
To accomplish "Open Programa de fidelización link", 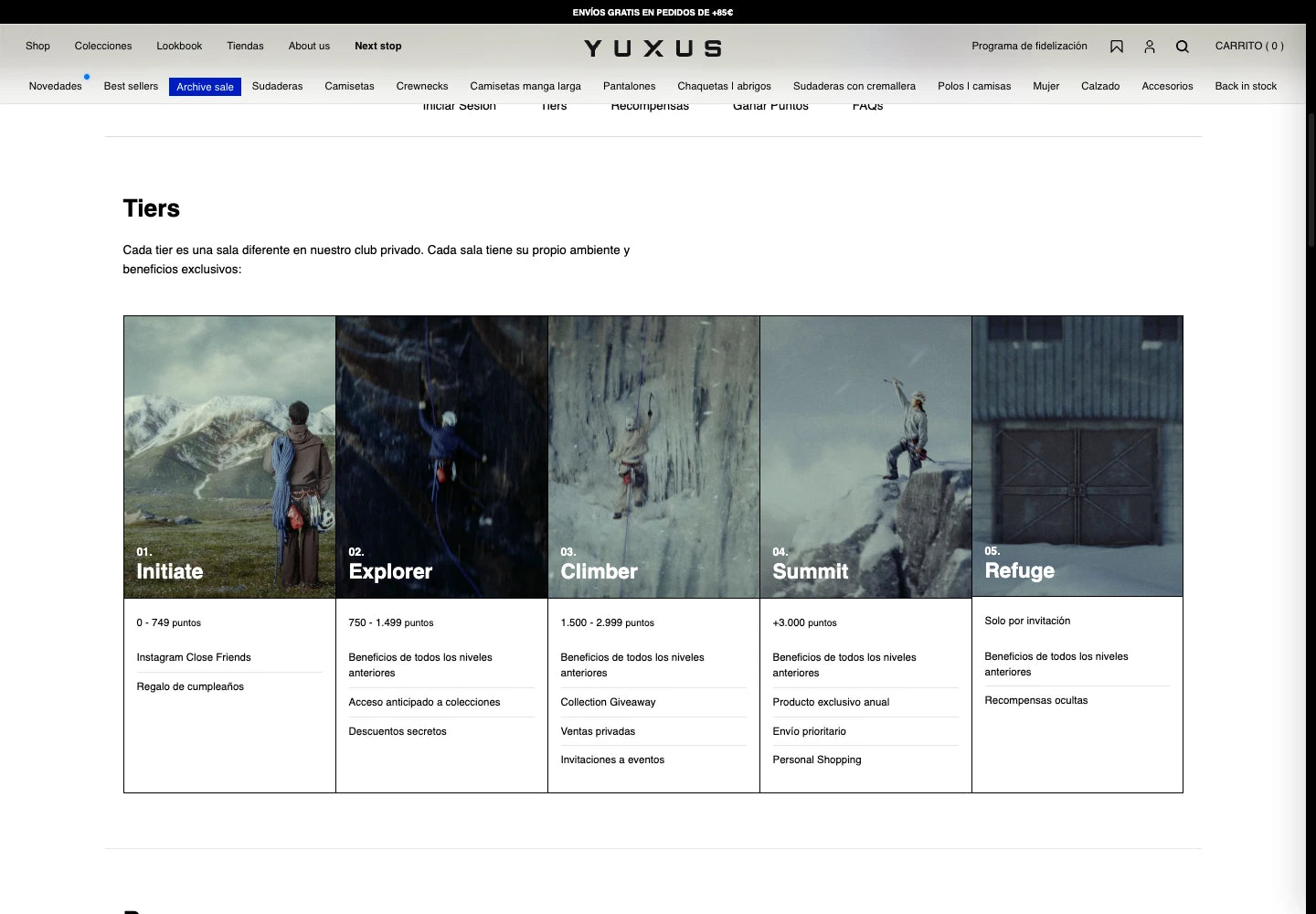I will [x=1029, y=46].
